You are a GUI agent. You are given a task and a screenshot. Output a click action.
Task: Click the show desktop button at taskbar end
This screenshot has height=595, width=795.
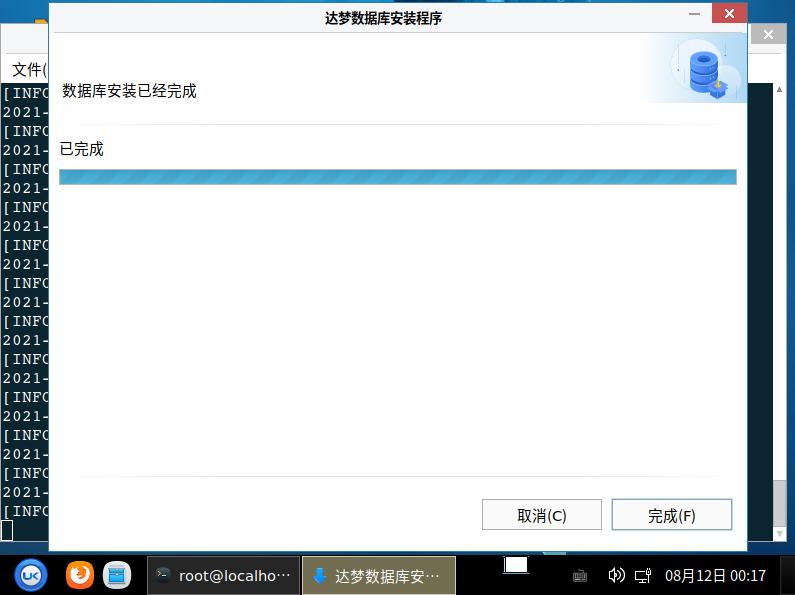click(x=787, y=576)
